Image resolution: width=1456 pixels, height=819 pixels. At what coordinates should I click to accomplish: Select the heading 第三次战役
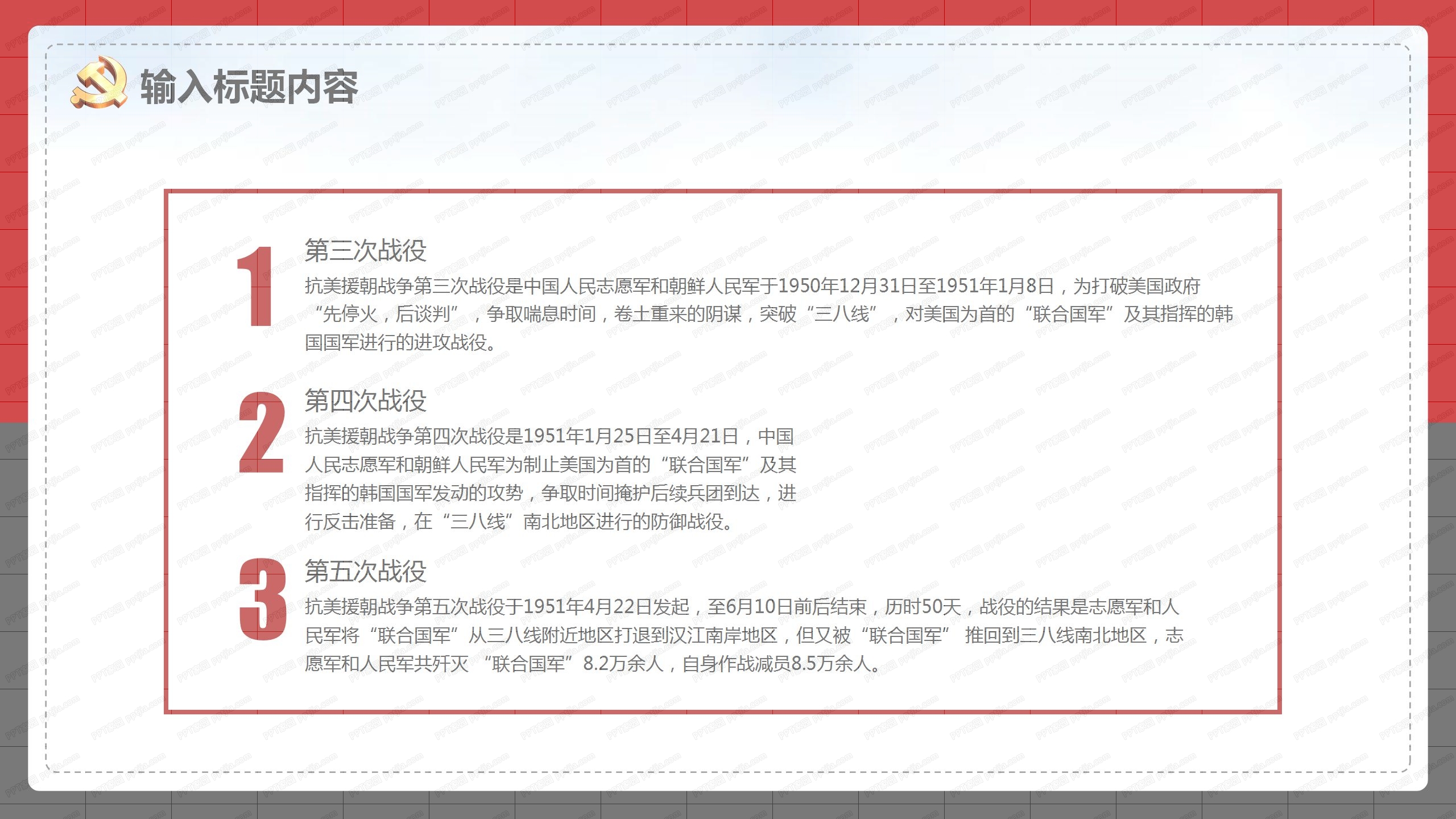tap(365, 250)
